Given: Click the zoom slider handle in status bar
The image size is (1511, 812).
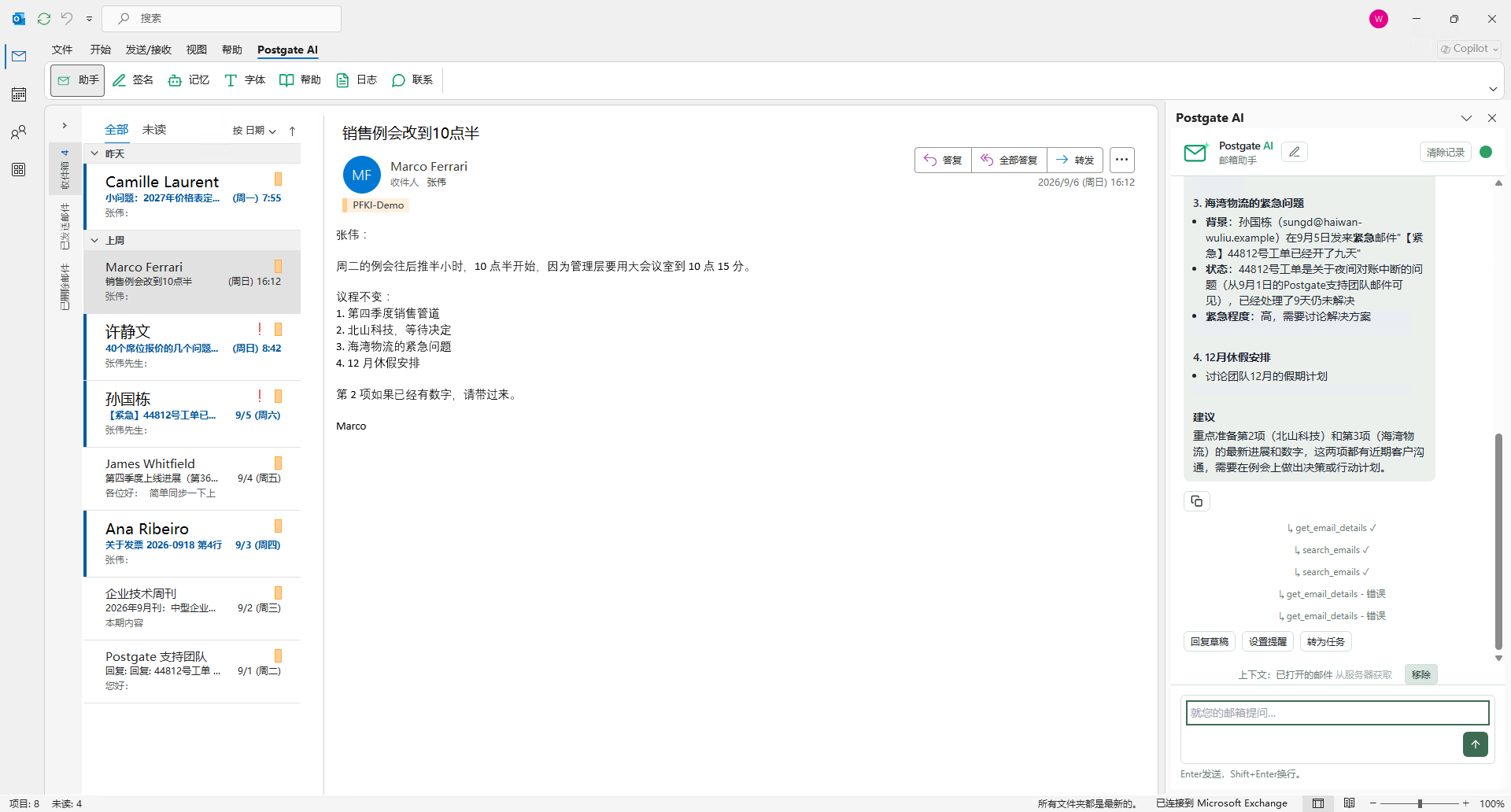Looking at the screenshot, I should pos(1420,803).
